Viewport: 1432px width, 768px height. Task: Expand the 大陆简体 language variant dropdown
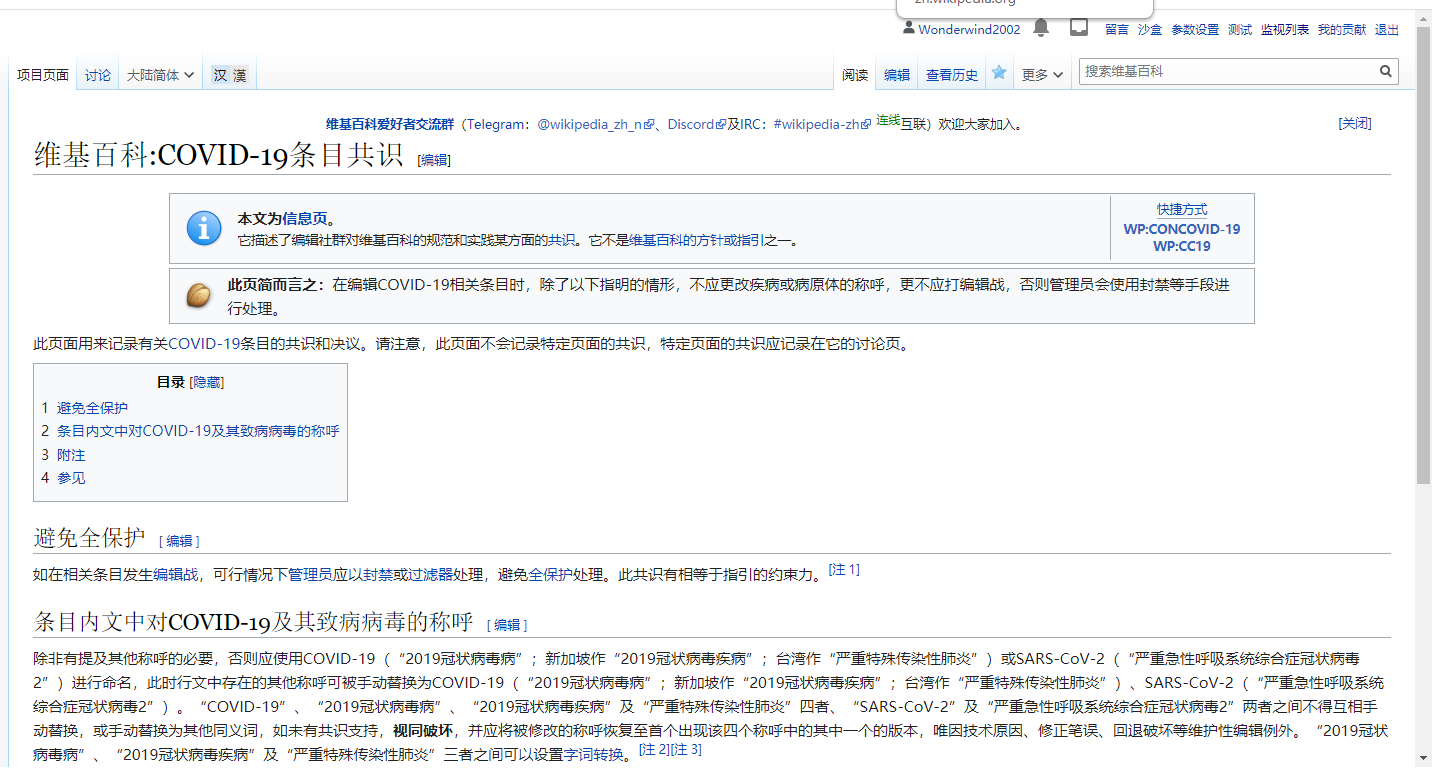coord(160,75)
